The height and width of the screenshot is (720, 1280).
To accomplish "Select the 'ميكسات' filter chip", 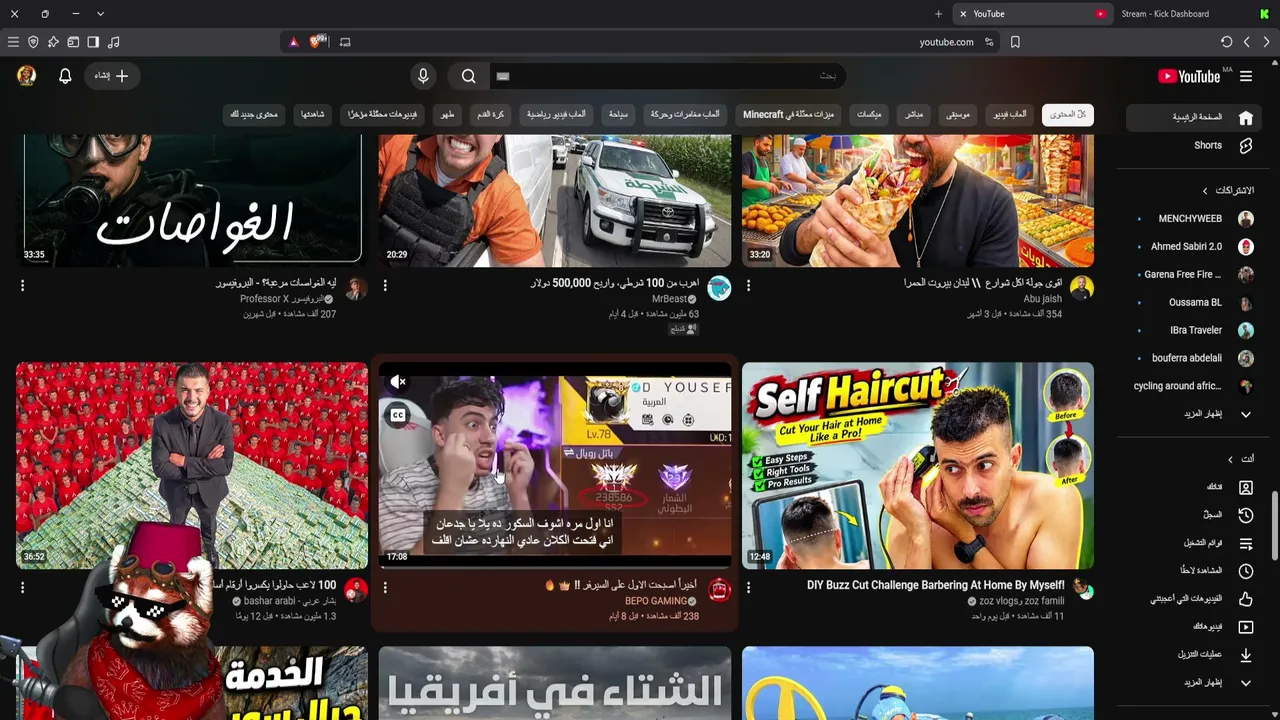I will (x=869, y=115).
